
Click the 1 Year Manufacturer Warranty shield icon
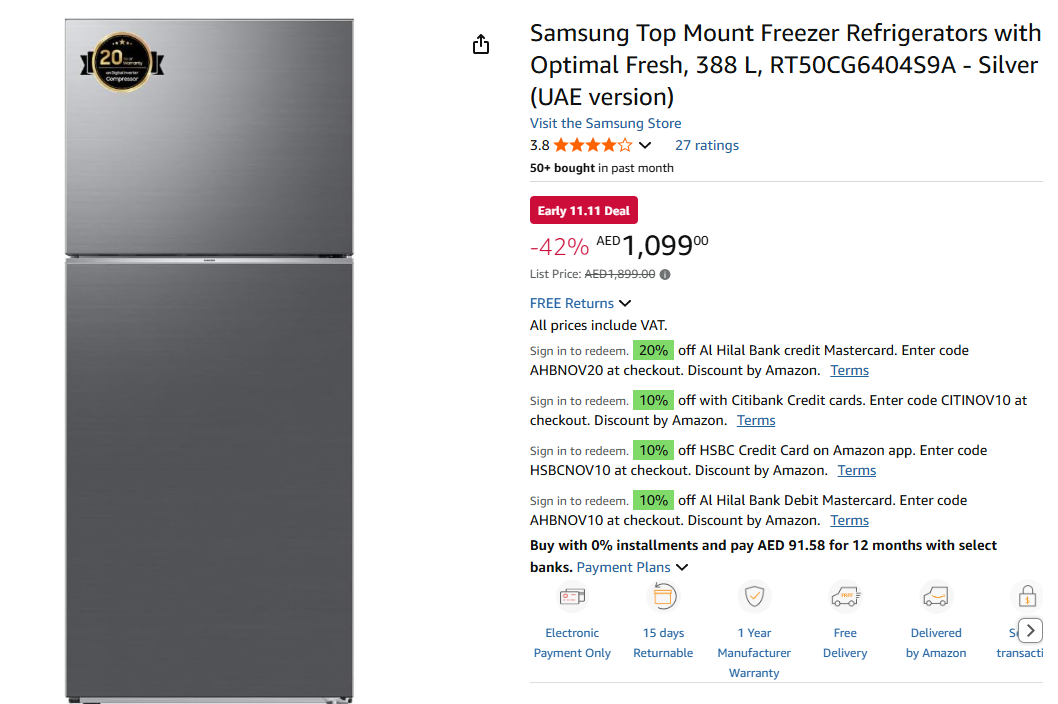click(x=754, y=596)
